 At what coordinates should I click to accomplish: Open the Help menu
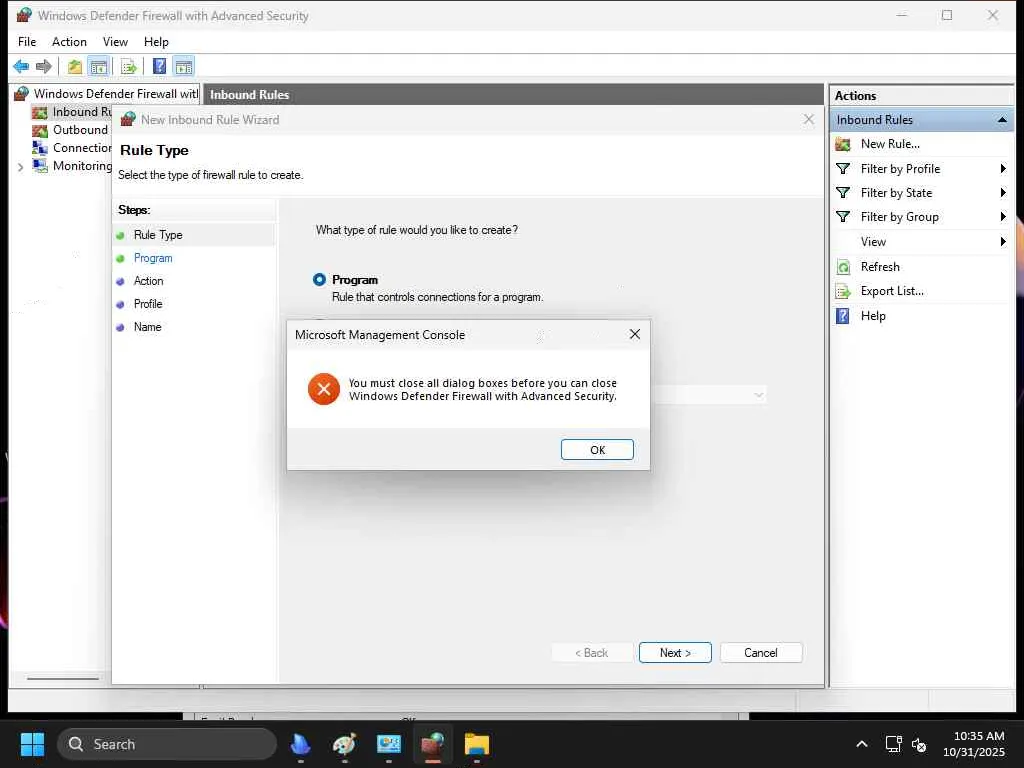tap(156, 42)
